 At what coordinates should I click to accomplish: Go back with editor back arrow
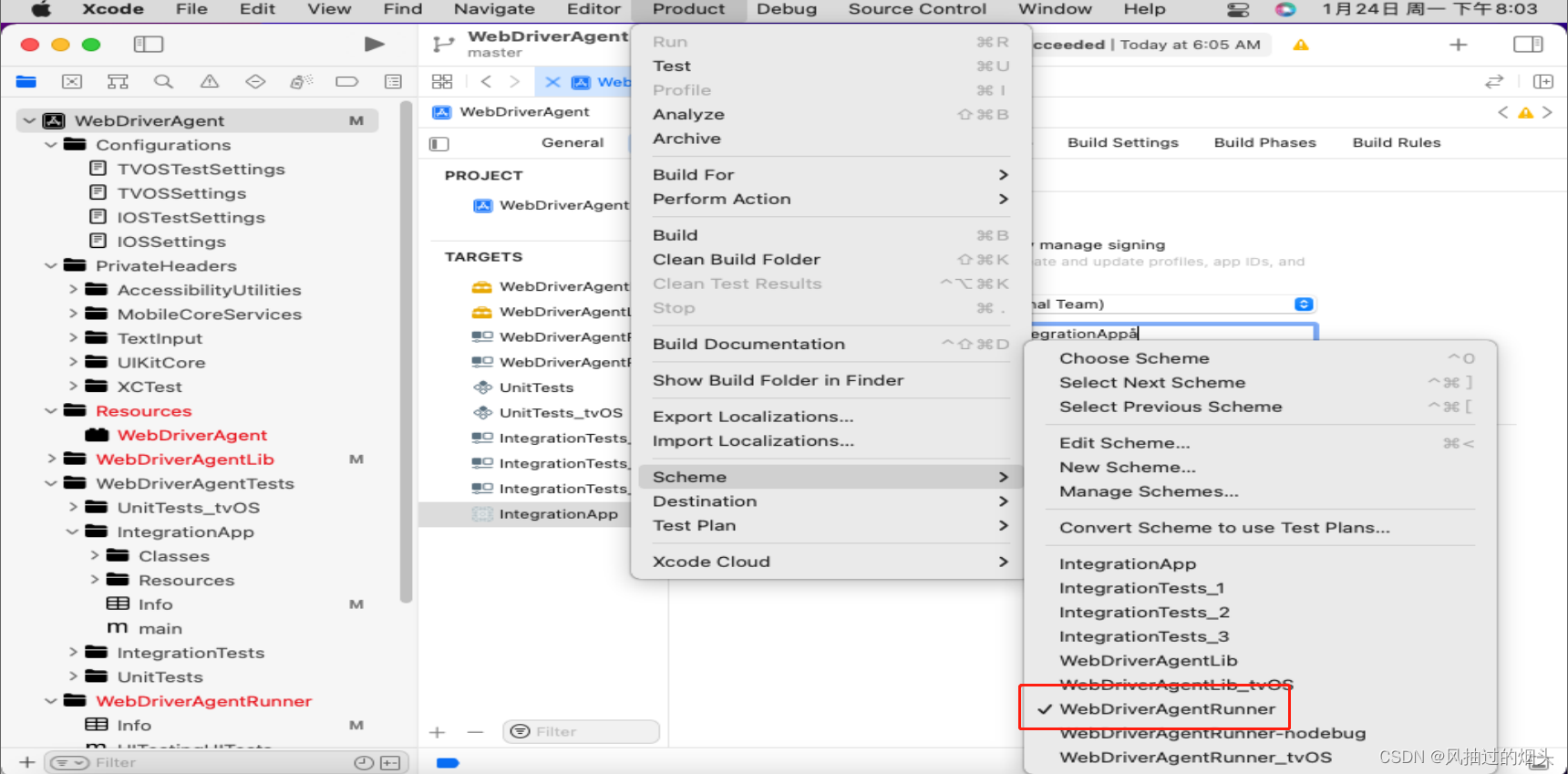pos(486,82)
